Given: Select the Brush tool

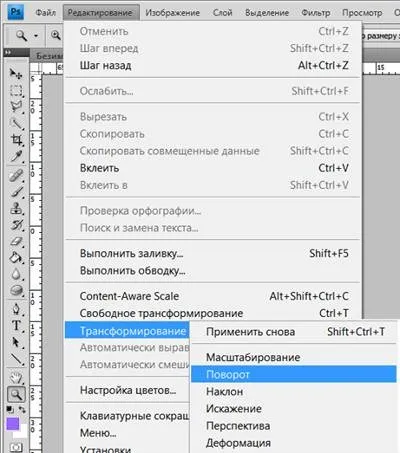Looking at the screenshot, I should click(x=16, y=192).
